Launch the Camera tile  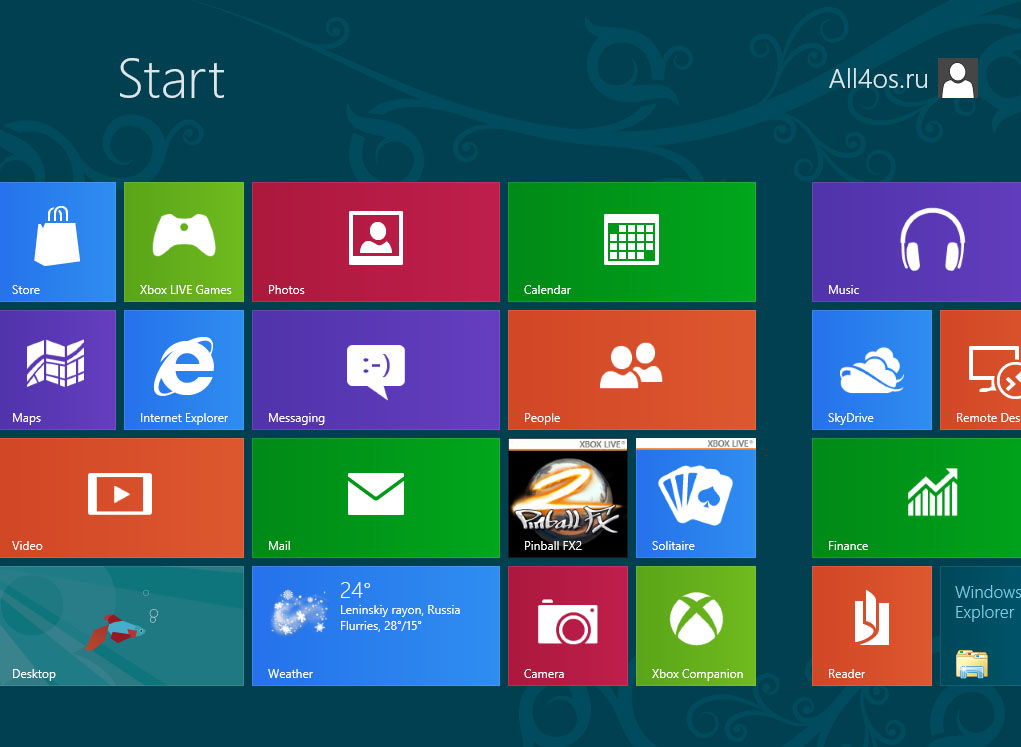568,626
